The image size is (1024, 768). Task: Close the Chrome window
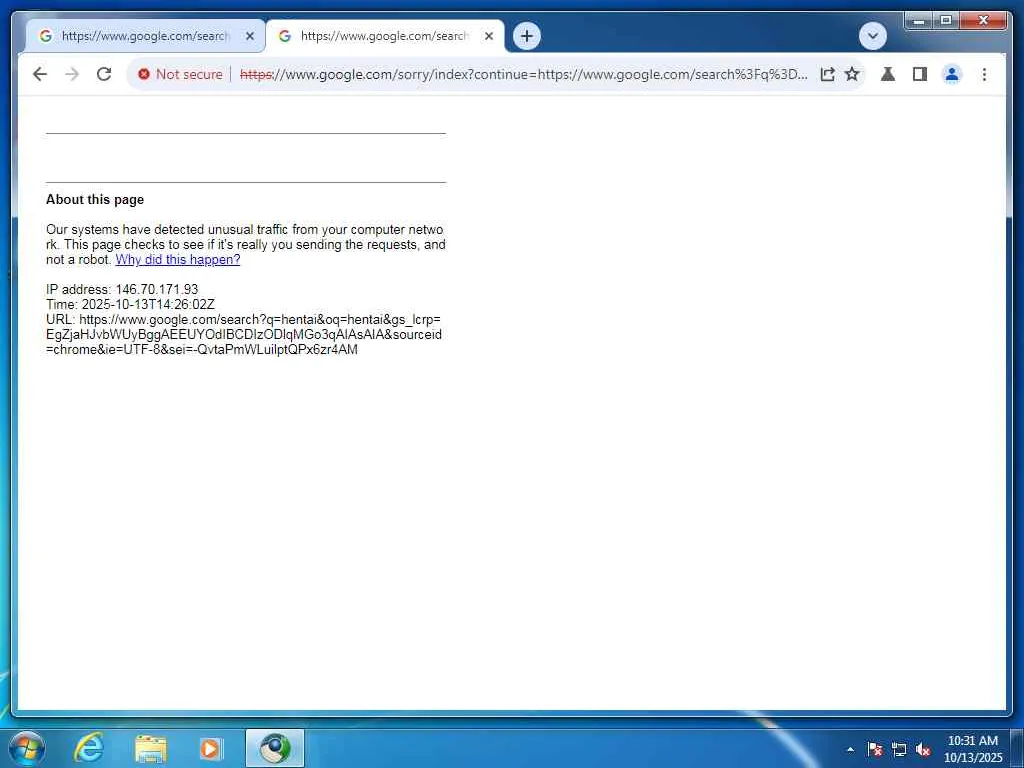pos(983,21)
